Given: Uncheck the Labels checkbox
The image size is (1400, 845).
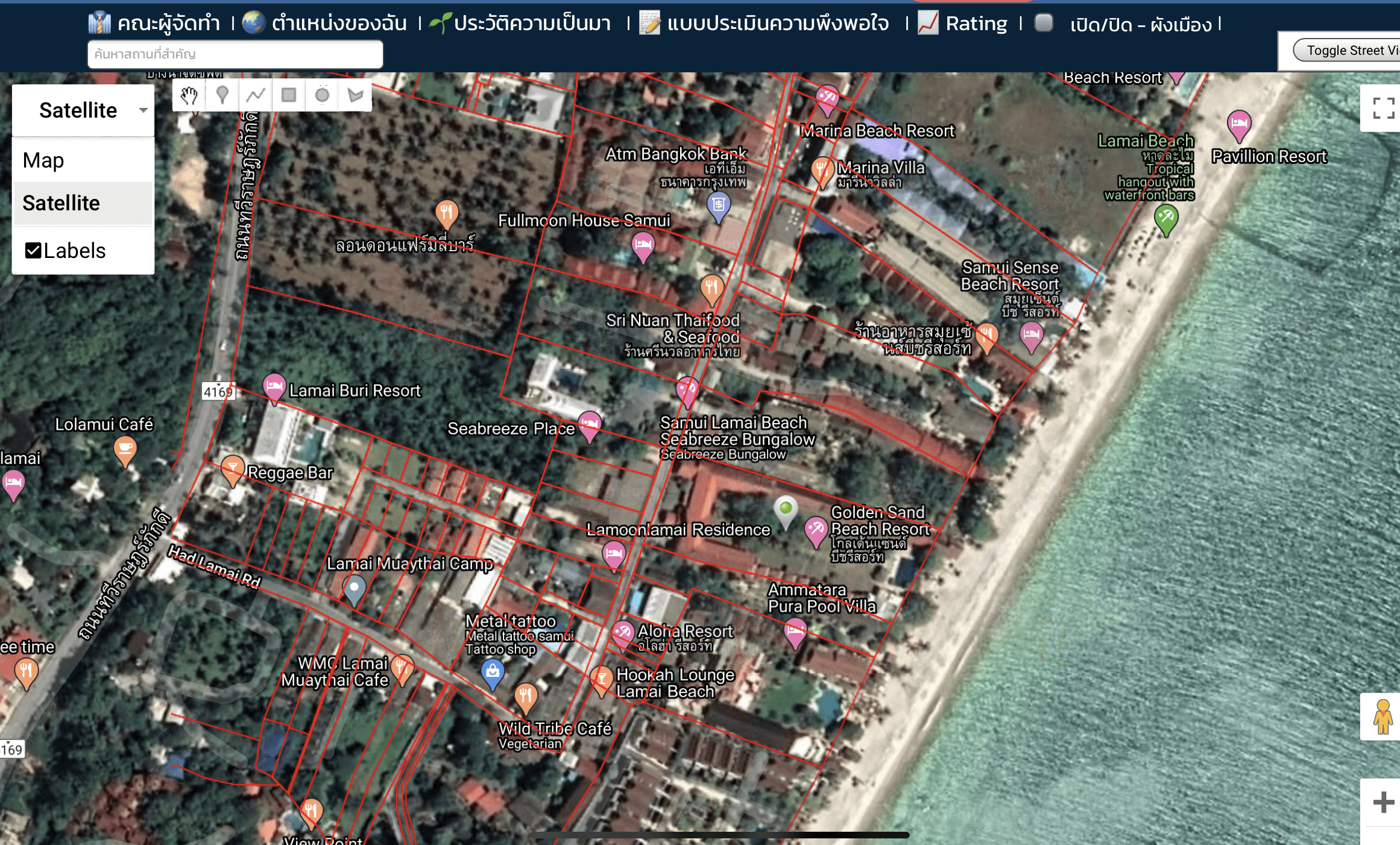Looking at the screenshot, I should (x=33, y=251).
